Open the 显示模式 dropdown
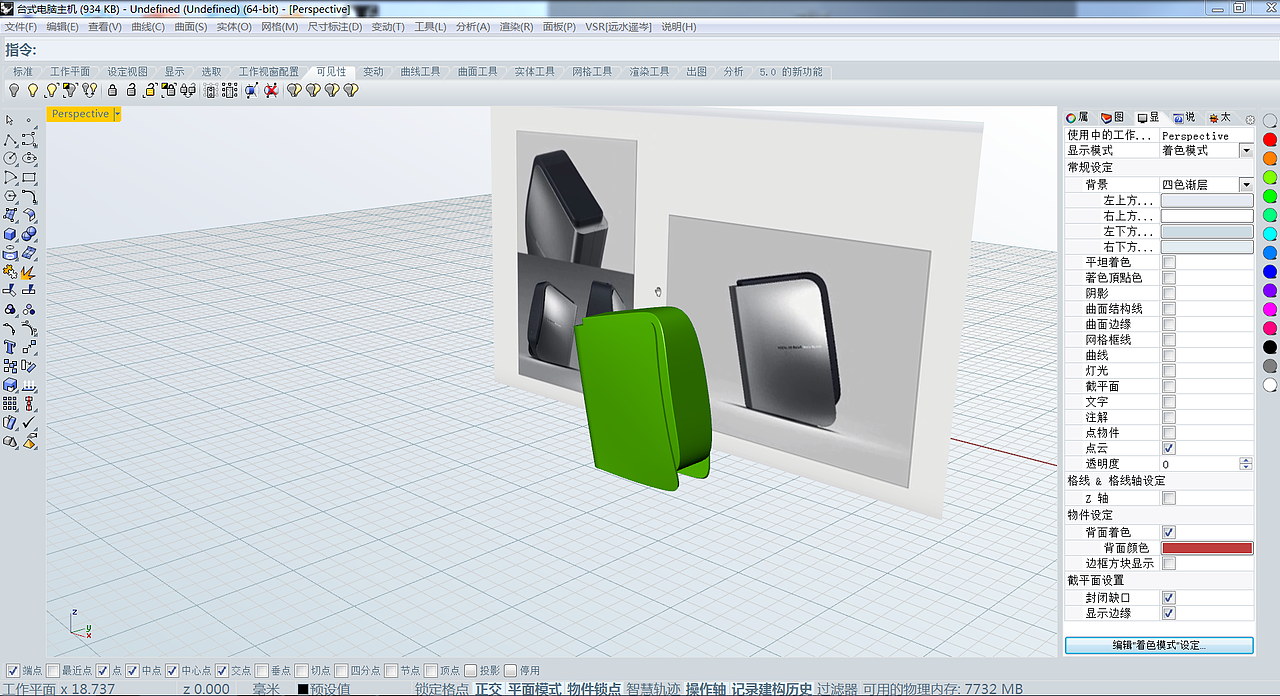The height and width of the screenshot is (696, 1280). click(x=1246, y=150)
